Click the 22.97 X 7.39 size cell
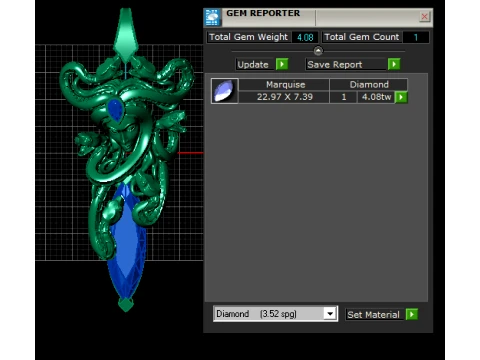Screen dimensions: 480x360 pyautogui.click(x=284, y=97)
